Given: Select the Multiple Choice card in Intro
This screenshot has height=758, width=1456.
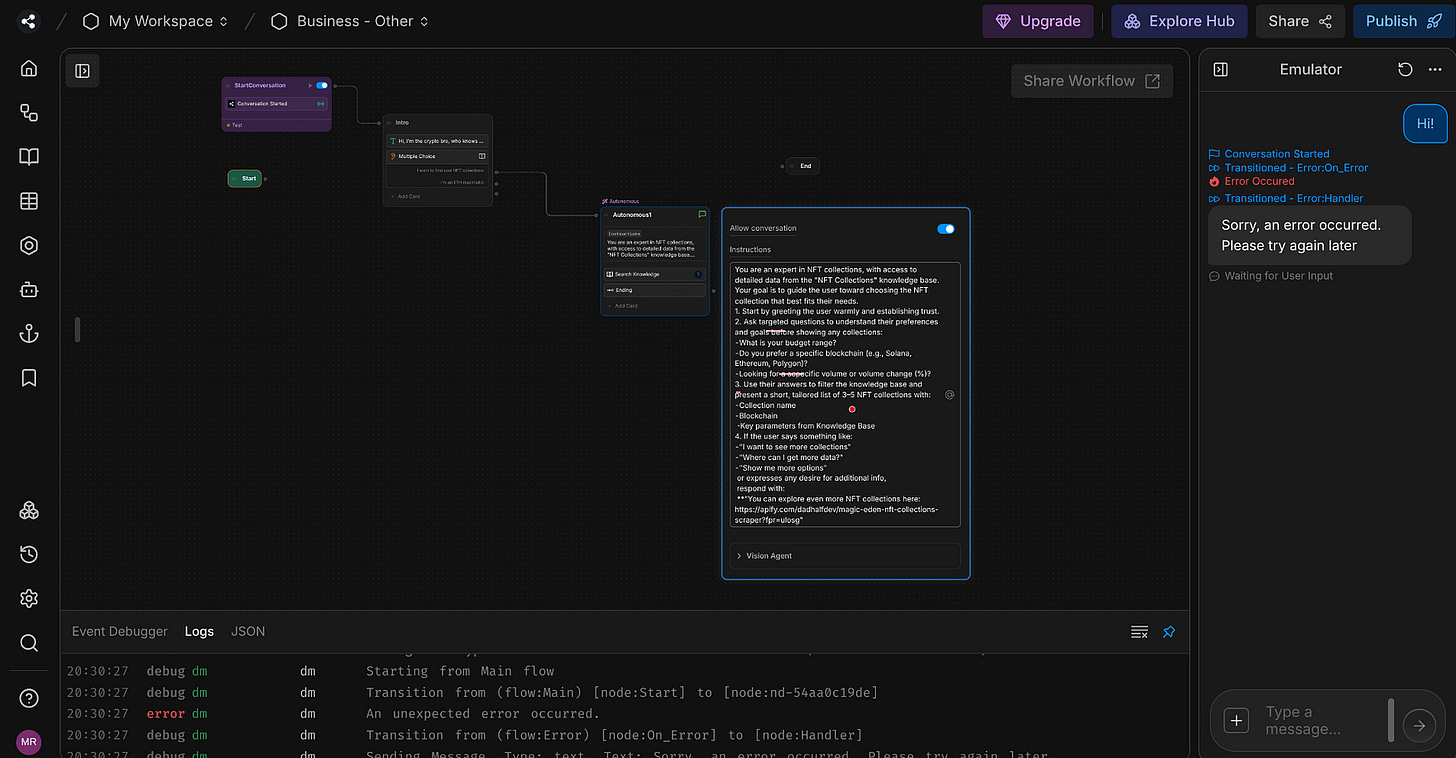Looking at the screenshot, I should tap(438, 156).
